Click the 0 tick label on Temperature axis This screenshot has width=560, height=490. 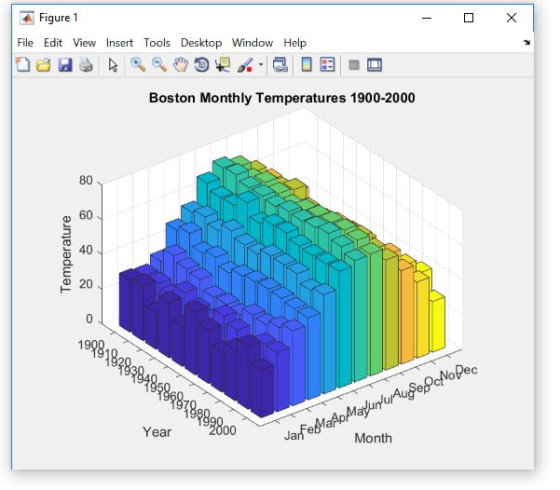click(89, 319)
